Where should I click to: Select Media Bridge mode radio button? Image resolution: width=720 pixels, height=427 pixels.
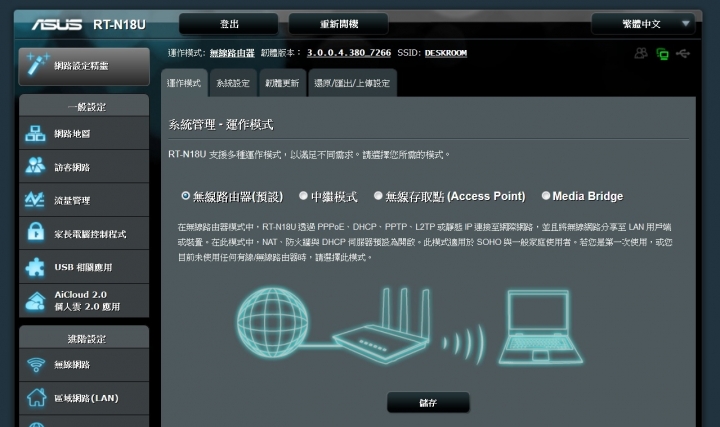(546, 196)
